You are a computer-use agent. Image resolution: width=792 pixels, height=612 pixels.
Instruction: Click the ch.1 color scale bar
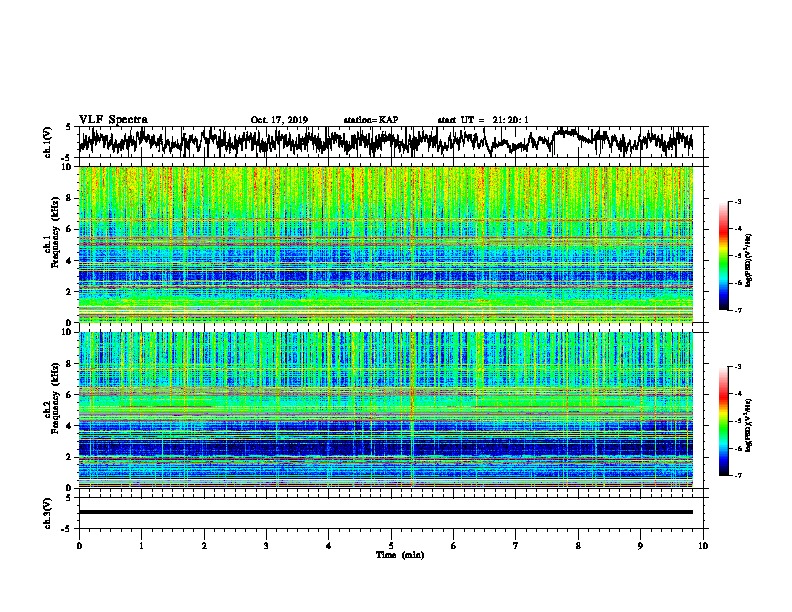pyautogui.click(x=723, y=256)
